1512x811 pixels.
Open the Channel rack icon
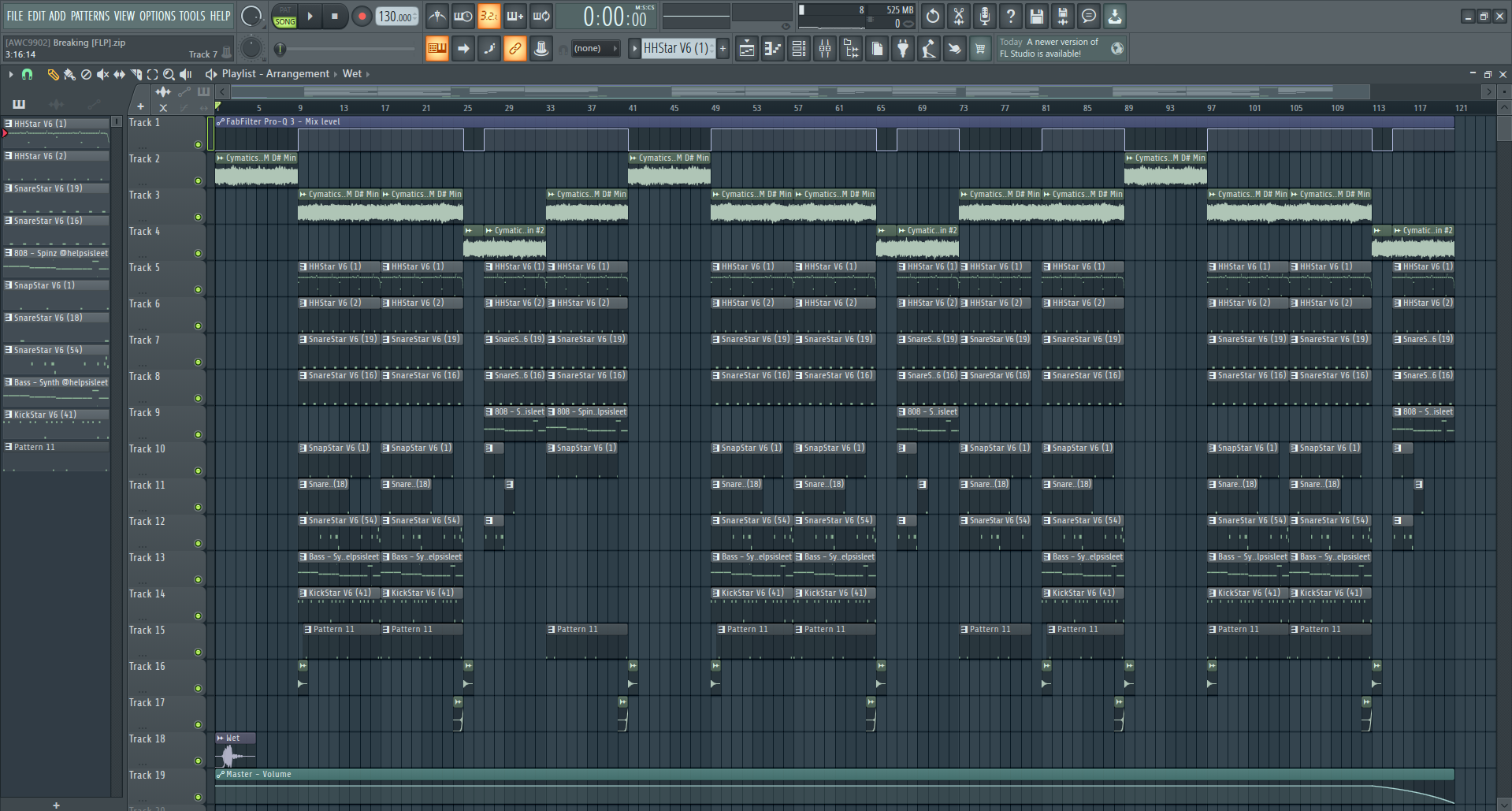tap(799, 49)
